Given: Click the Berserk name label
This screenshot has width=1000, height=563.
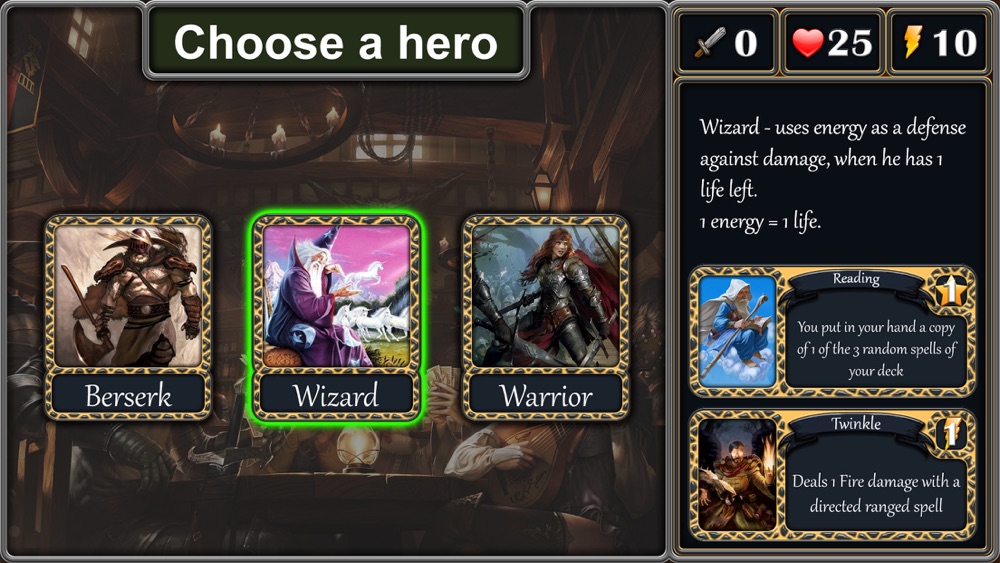Looking at the screenshot, I should (128, 395).
